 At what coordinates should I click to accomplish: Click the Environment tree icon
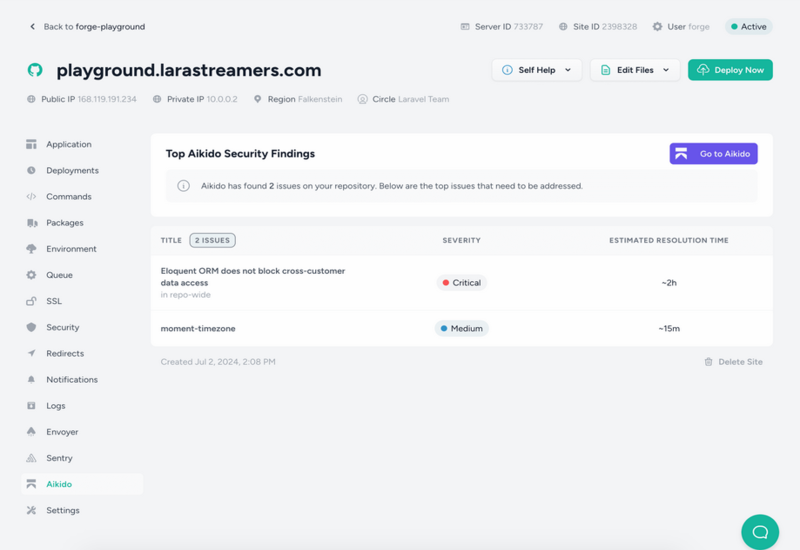point(31,249)
